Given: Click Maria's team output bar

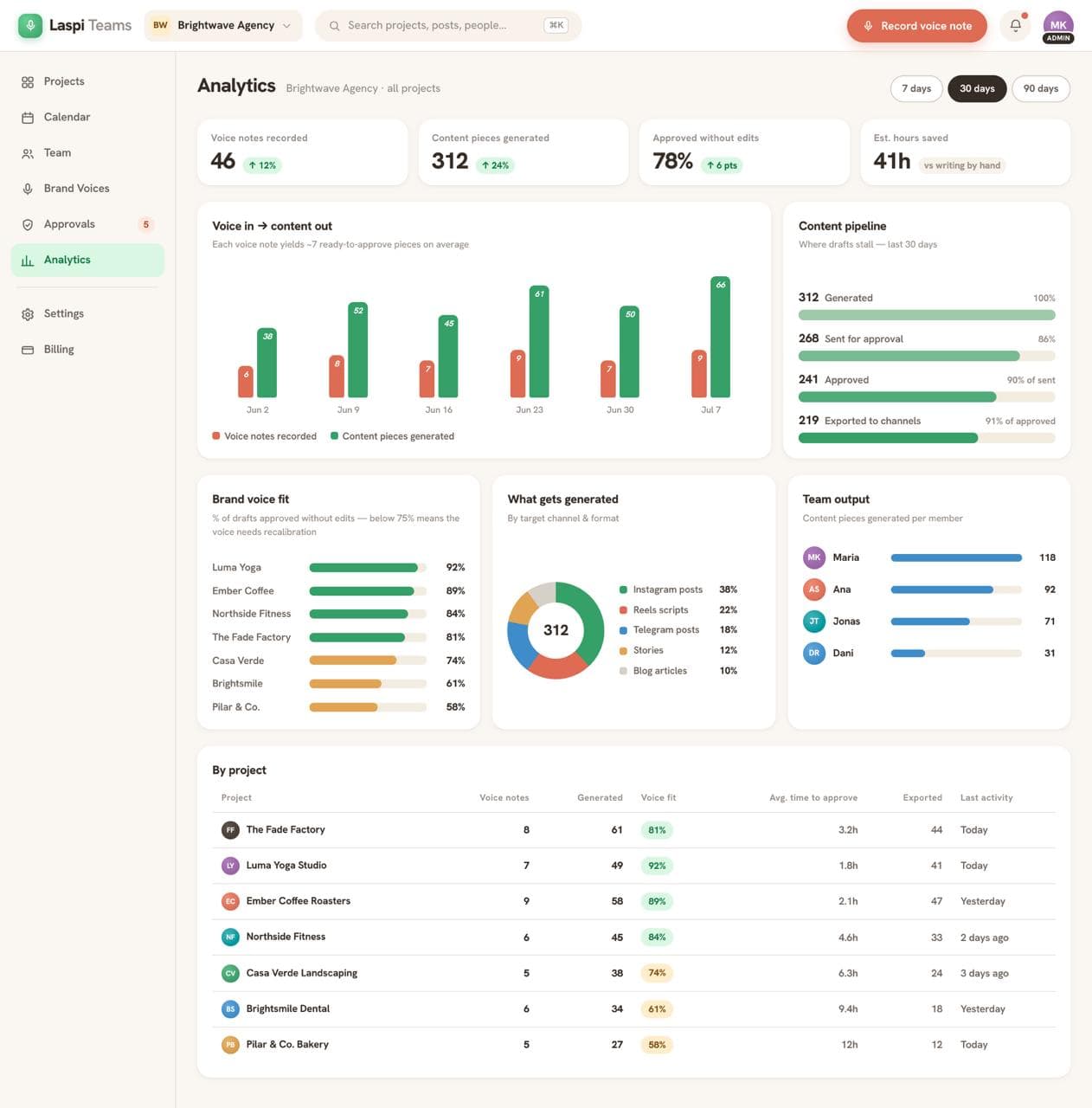Looking at the screenshot, I should click(x=956, y=557).
